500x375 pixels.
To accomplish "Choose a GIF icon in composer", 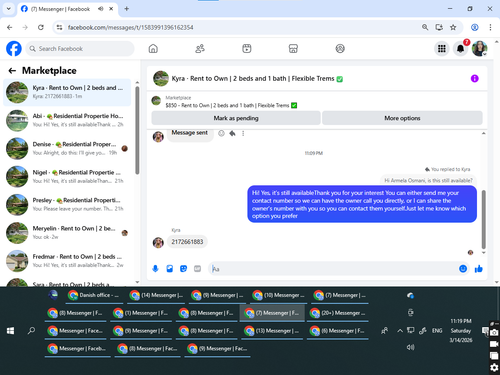I will [x=197, y=269].
